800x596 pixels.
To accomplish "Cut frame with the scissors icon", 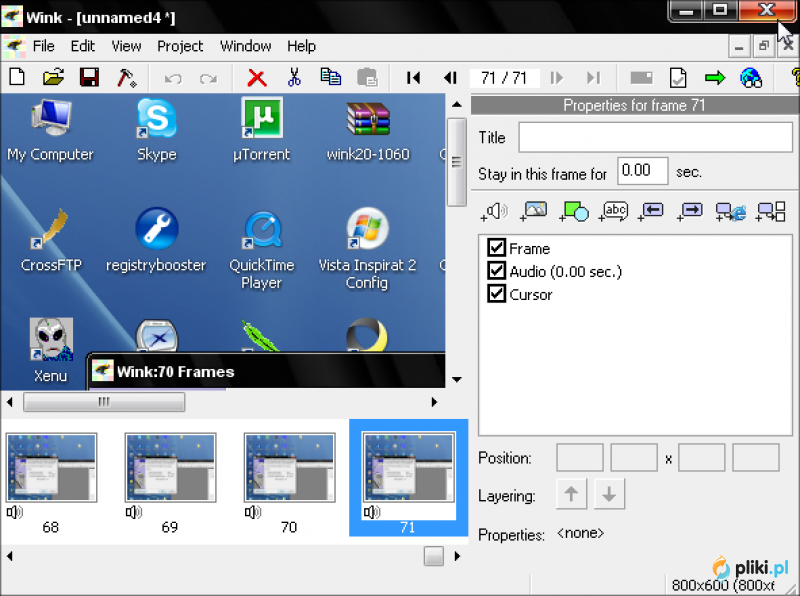I will (x=294, y=78).
